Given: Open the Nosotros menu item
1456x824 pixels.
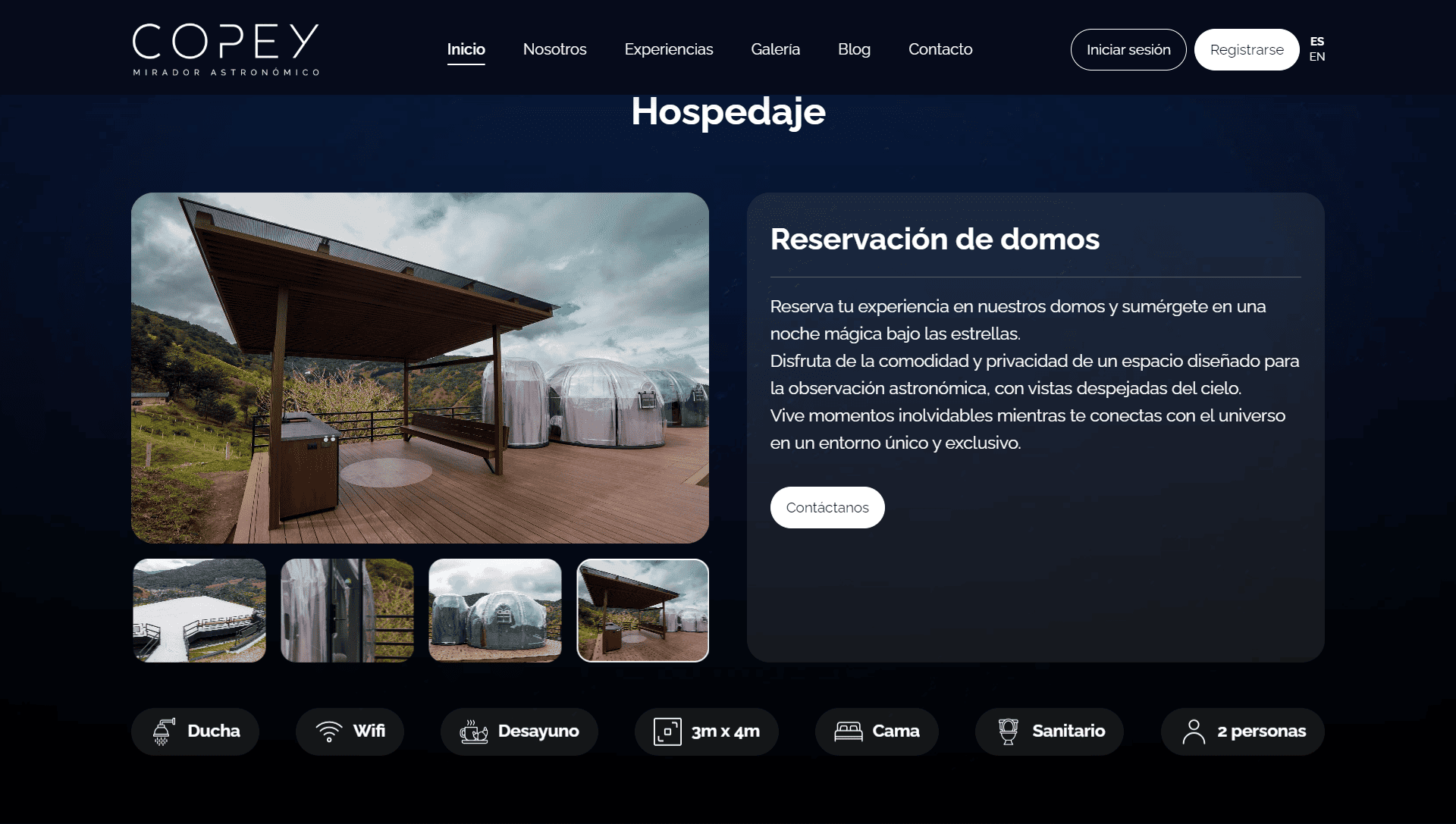Looking at the screenshot, I should pos(554,49).
